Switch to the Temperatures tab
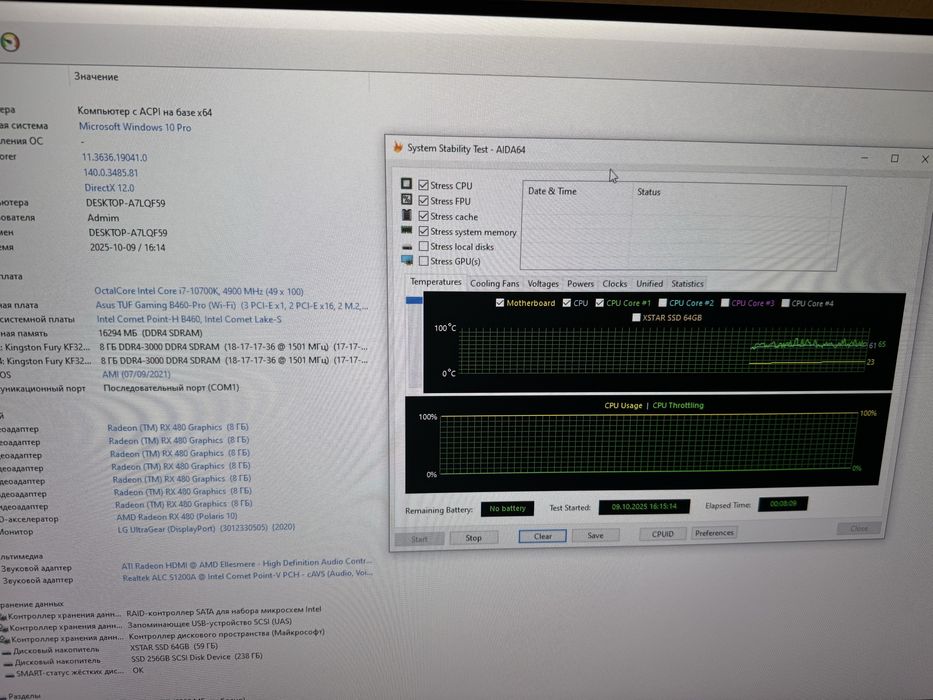Image resolution: width=933 pixels, height=700 pixels. (x=436, y=282)
